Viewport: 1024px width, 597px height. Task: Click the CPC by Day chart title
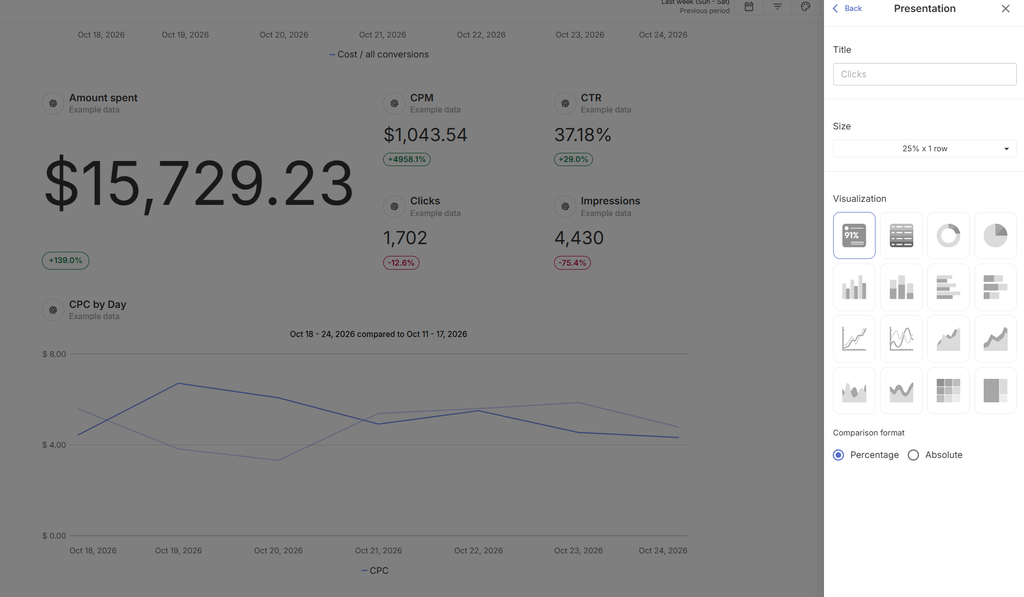point(98,304)
